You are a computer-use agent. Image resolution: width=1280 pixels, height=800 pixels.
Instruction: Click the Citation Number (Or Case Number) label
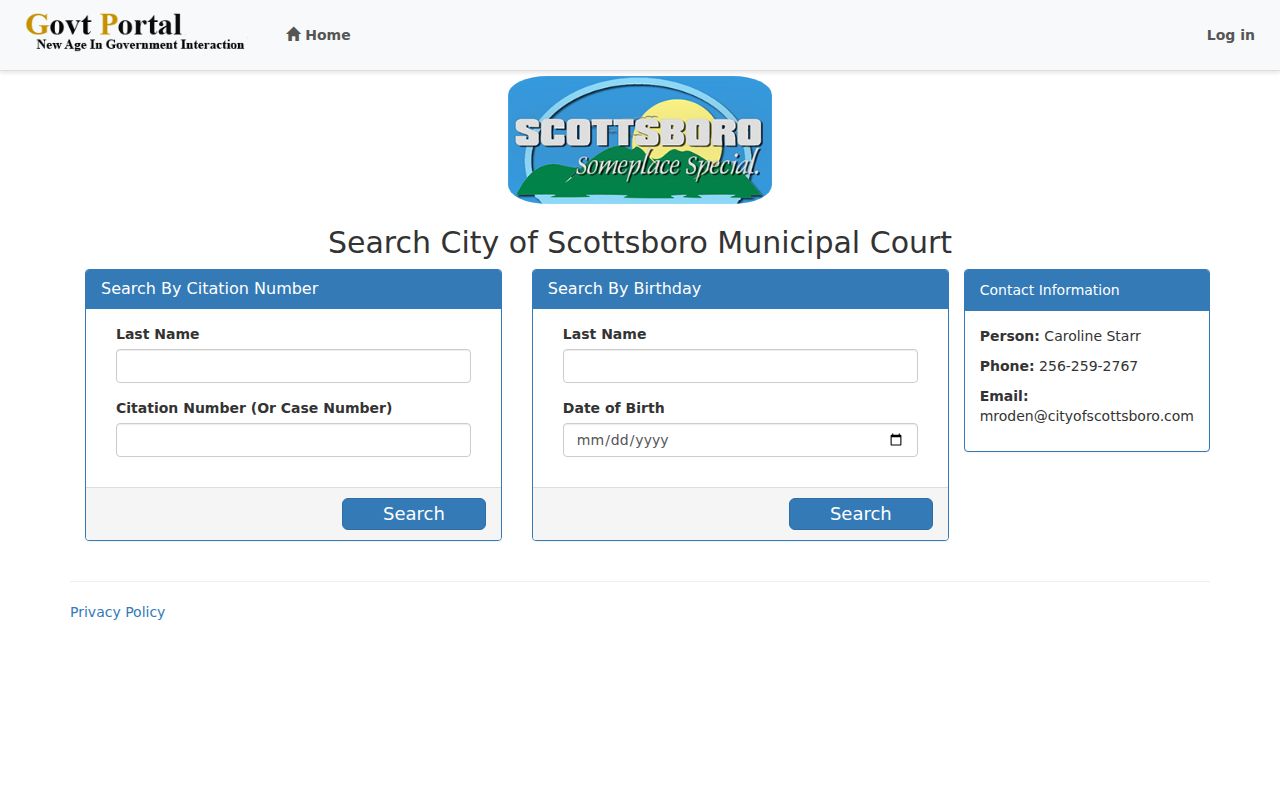pyautogui.click(x=254, y=408)
